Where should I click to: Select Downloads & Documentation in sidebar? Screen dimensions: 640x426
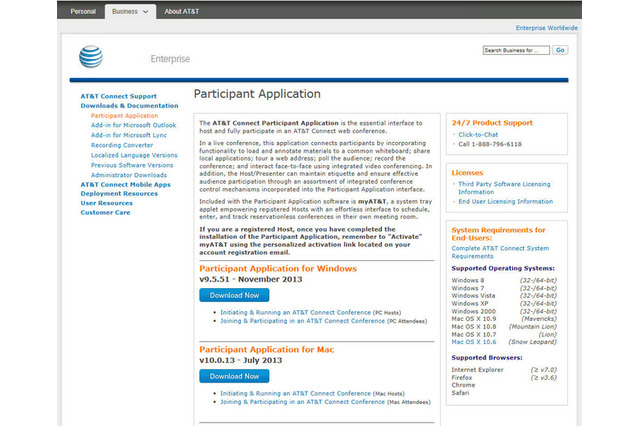129,106
